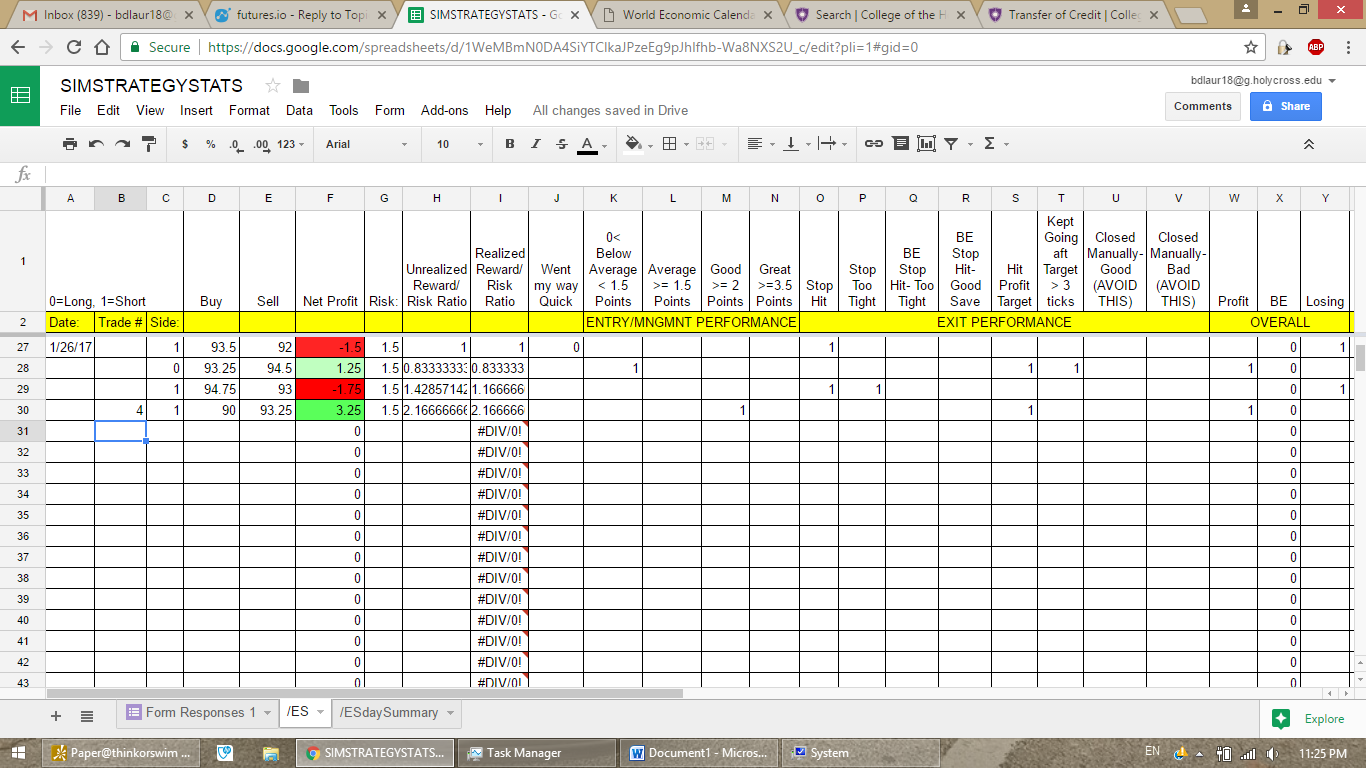Image resolution: width=1366 pixels, height=768 pixels.
Task: Open the Format menu
Action: pos(249,110)
